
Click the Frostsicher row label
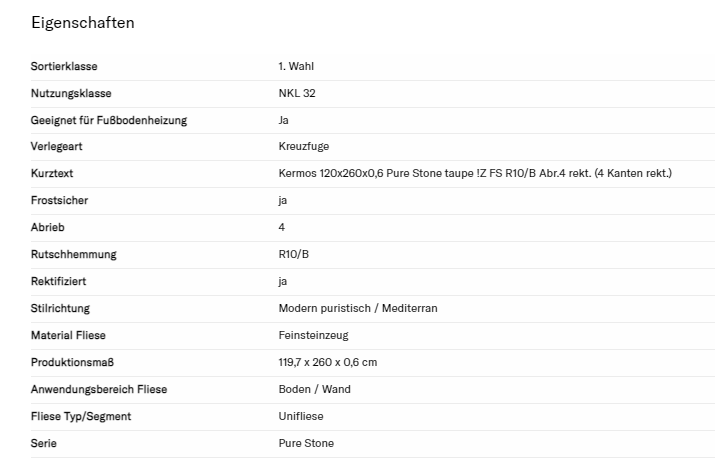point(60,201)
